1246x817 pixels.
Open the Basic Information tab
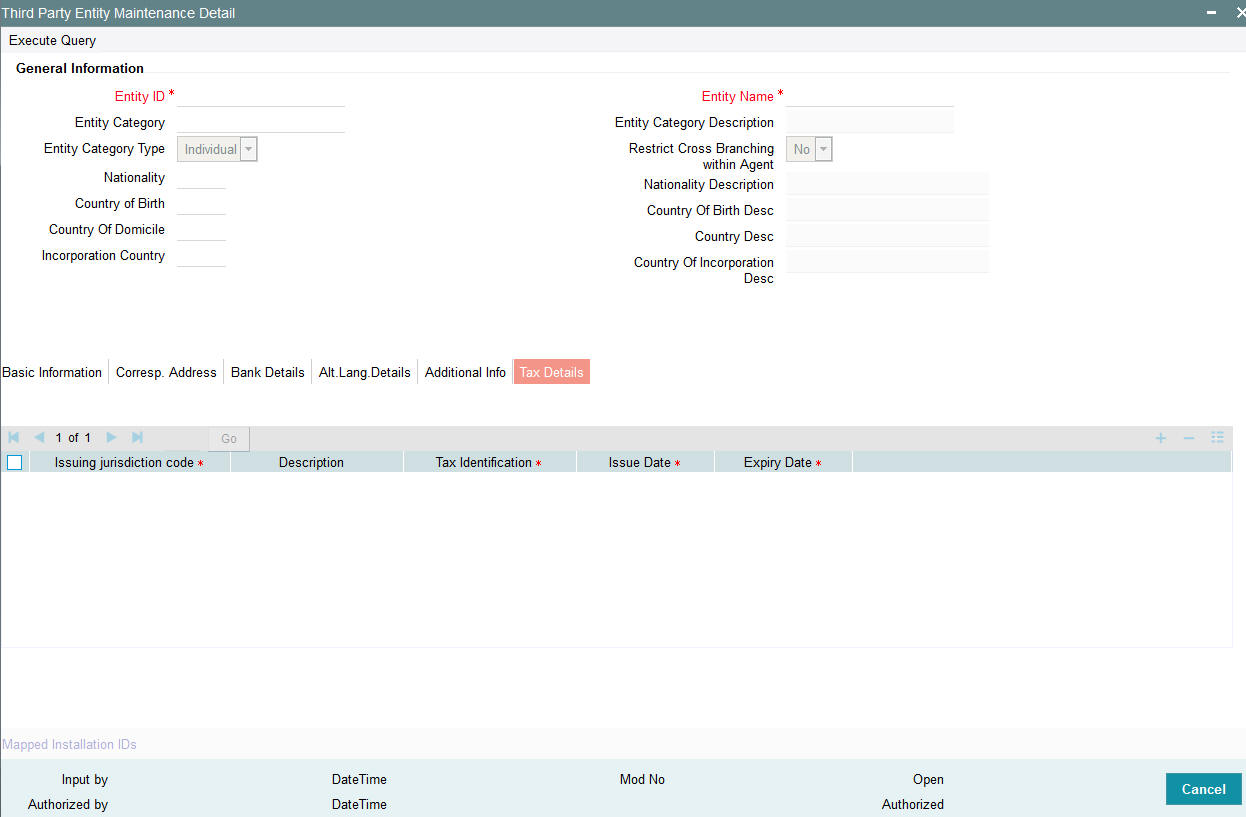pos(52,372)
